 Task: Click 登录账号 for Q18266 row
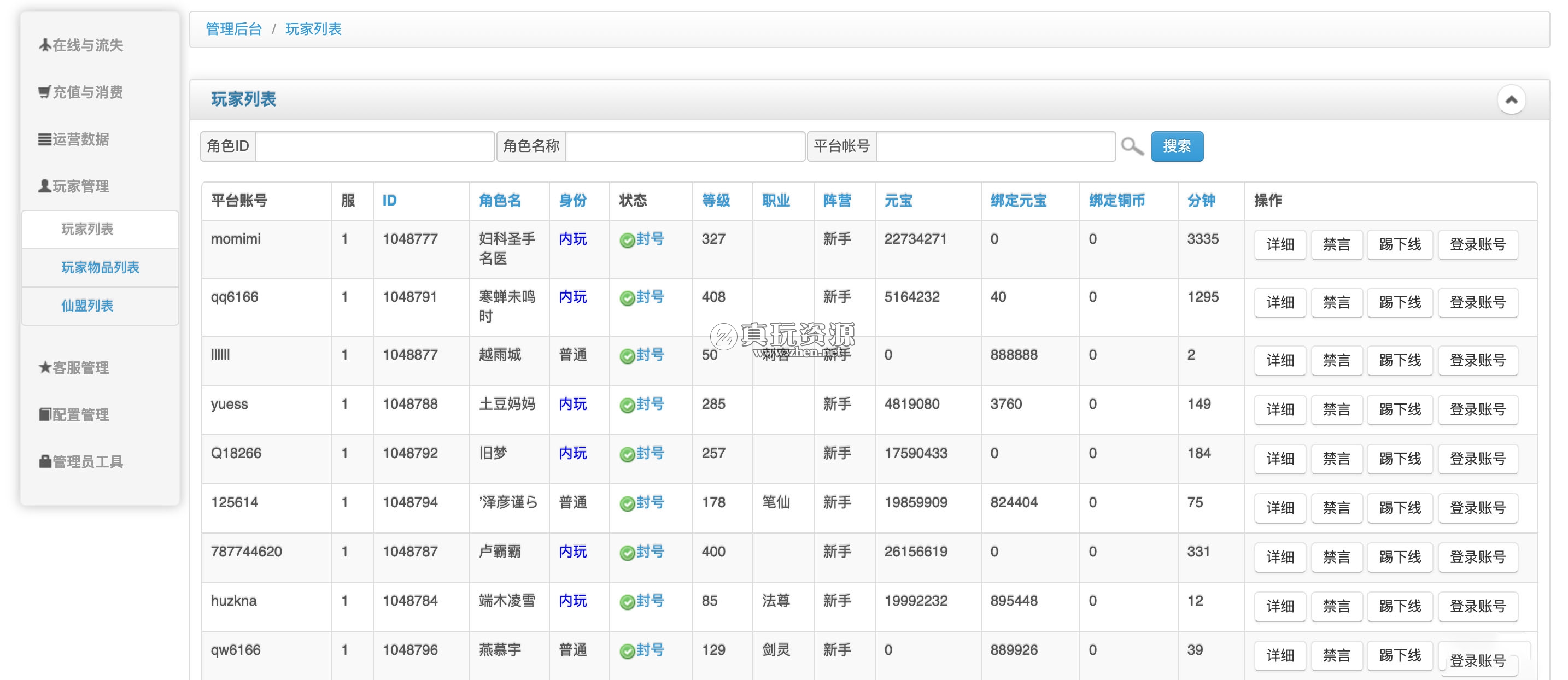[1478, 459]
